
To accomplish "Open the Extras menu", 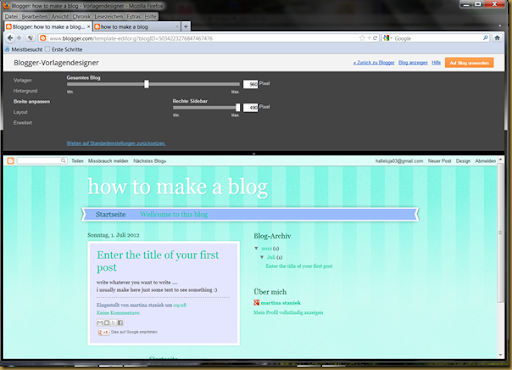I will [x=134, y=16].
